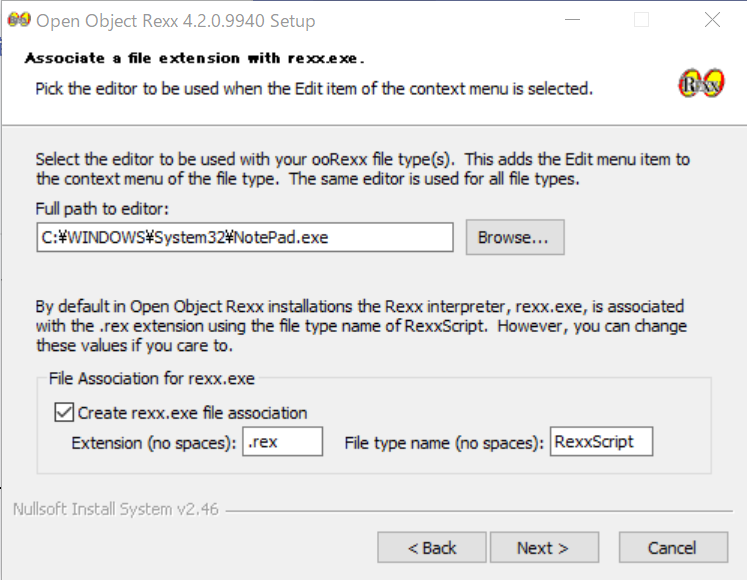Click into the Full path to editor field

tap(243, 238)
